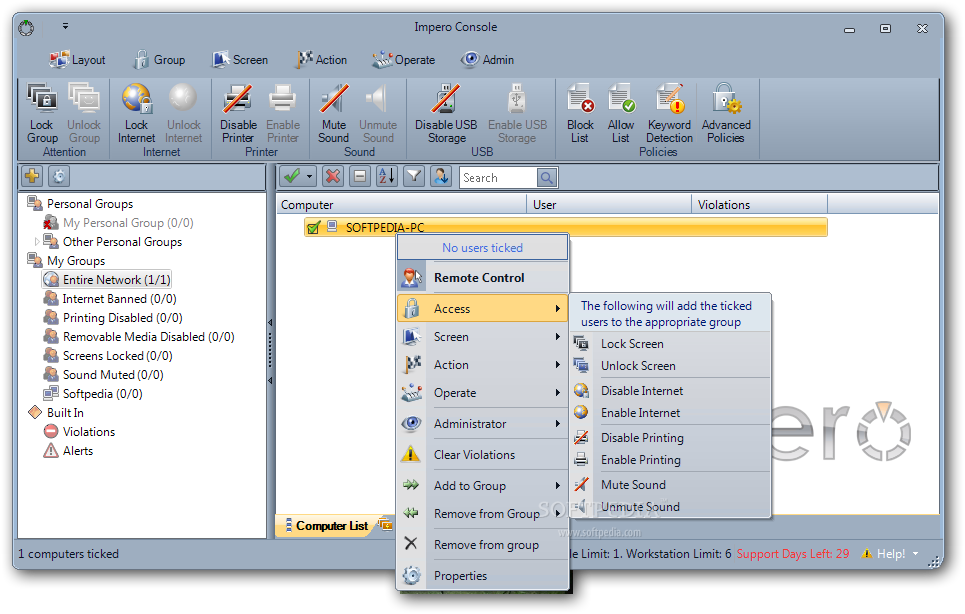965x614 pixels.
Task: Select Internet Banned (0/0) group
Action: (x=110, y=299)
